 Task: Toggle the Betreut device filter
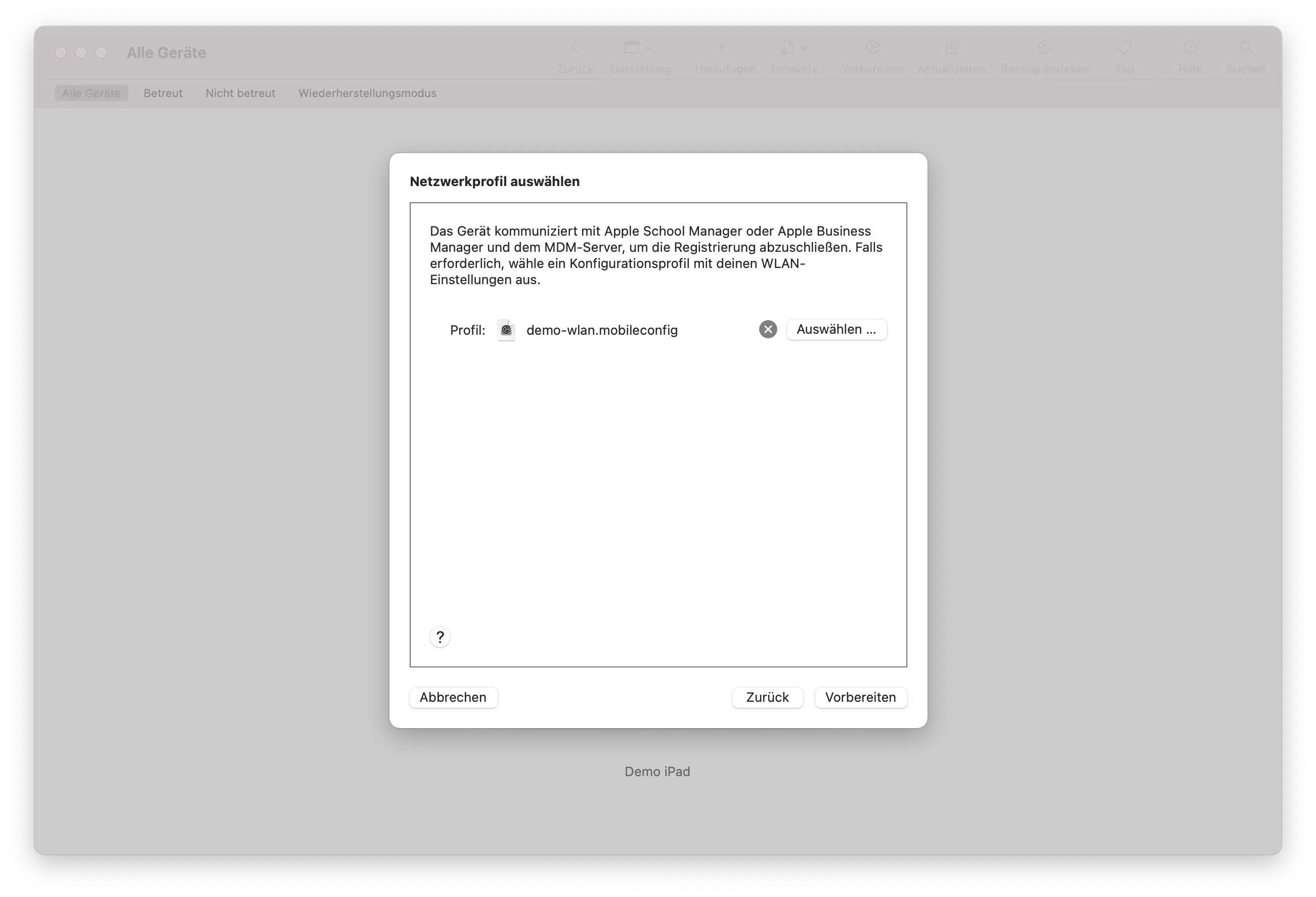[163, 93]
